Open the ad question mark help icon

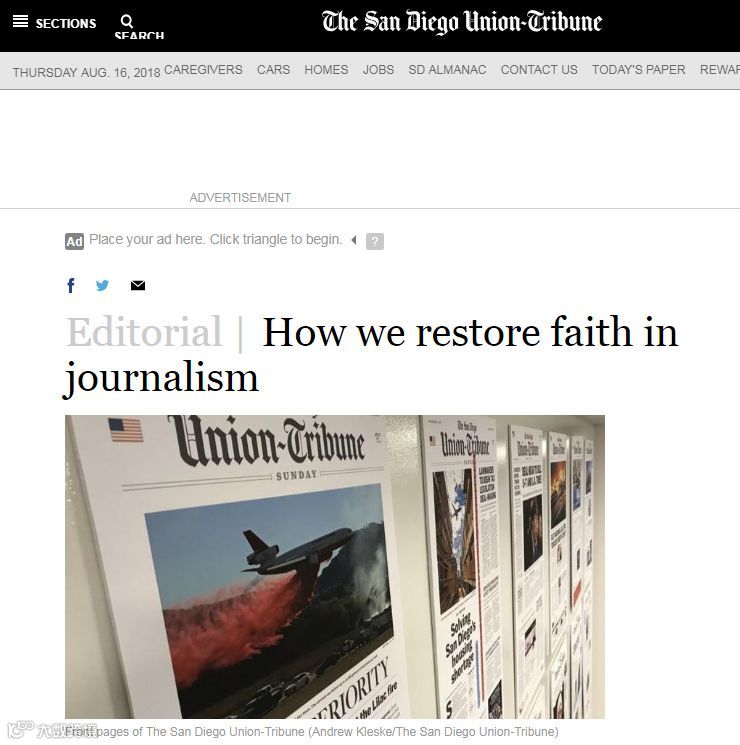(x=375, y=241)
